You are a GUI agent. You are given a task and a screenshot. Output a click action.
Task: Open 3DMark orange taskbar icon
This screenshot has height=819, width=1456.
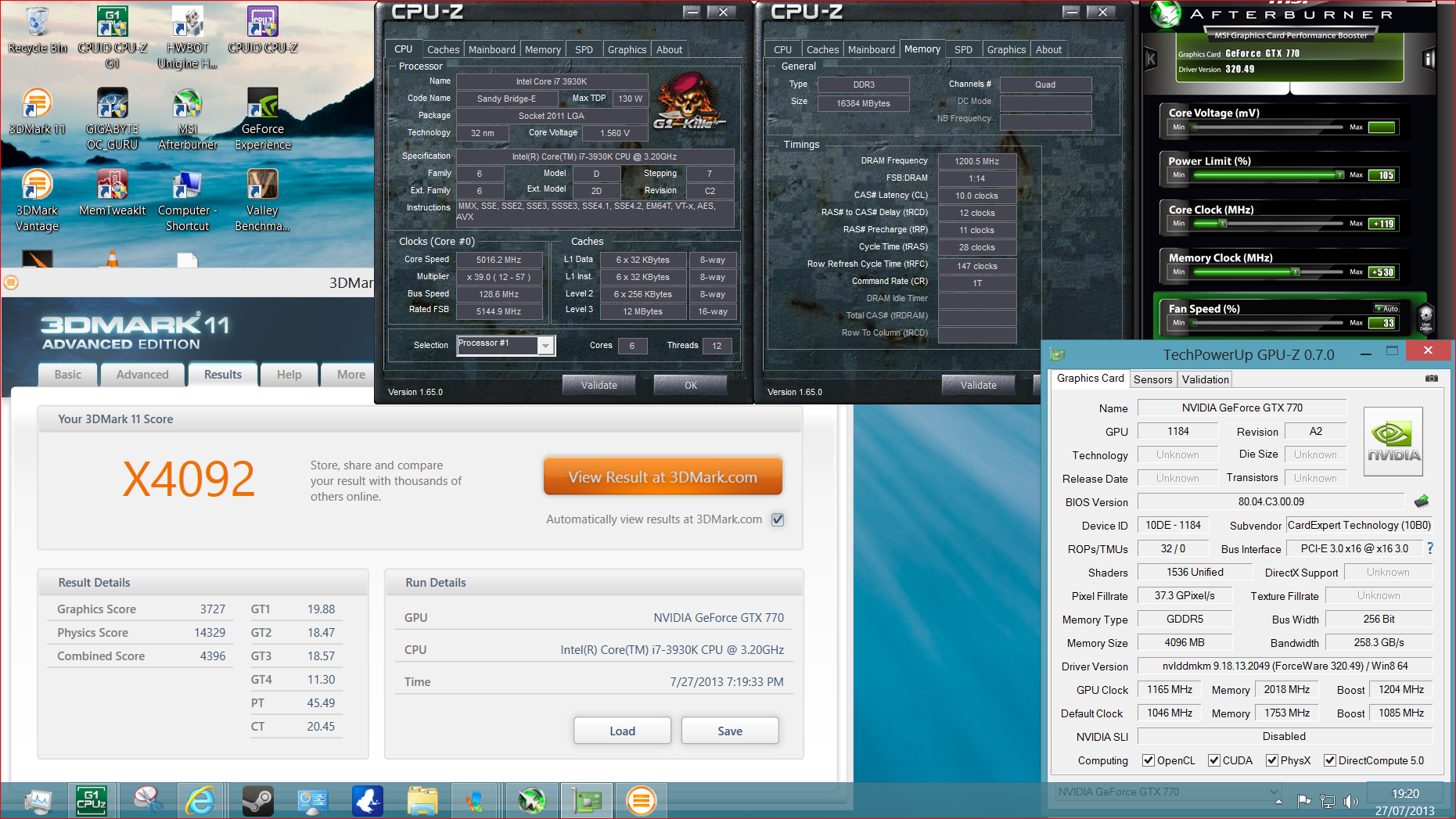click(x=642, y=800)
